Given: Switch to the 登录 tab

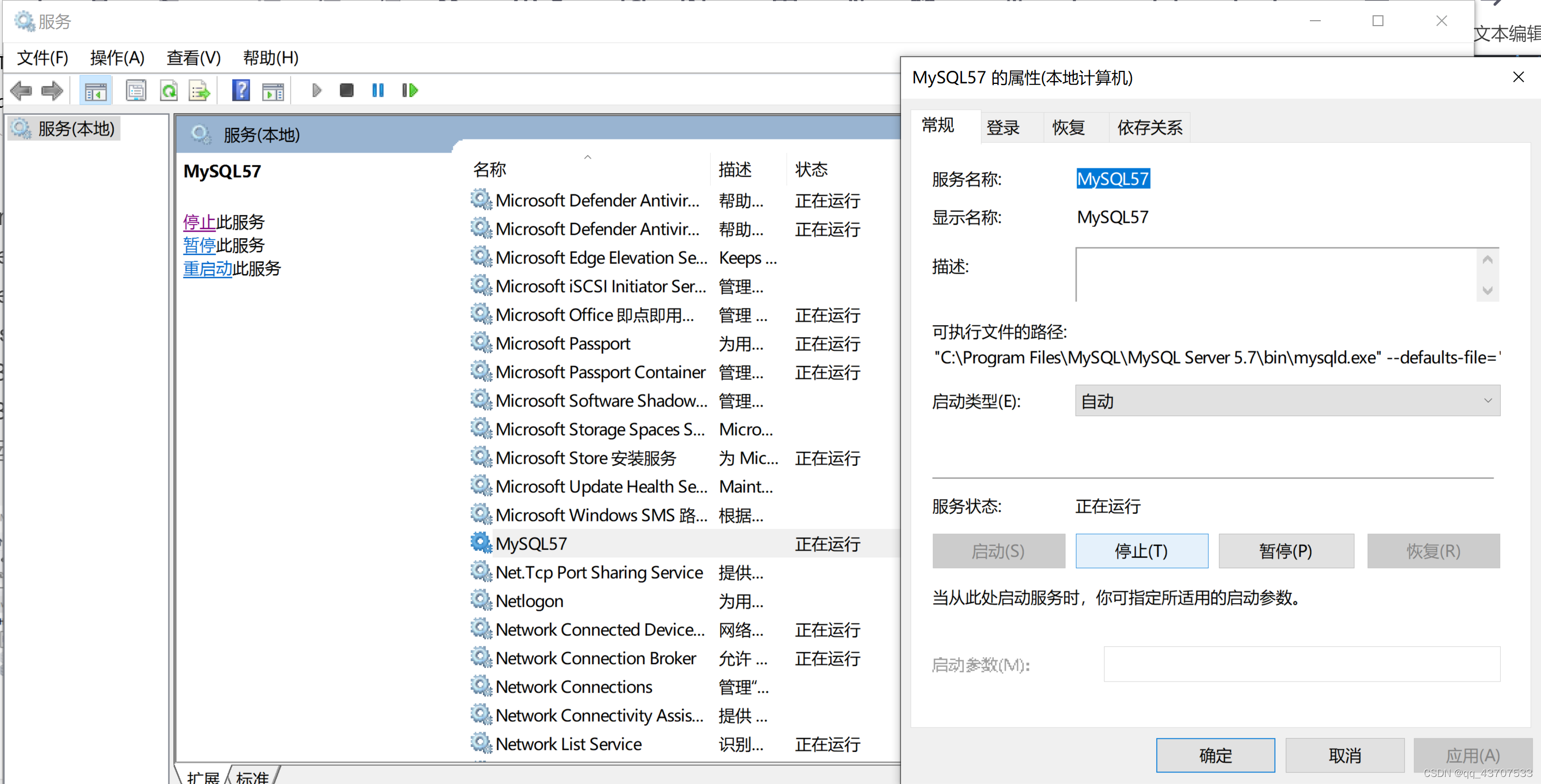Looking at the screenshot, I should point(1002,127).
